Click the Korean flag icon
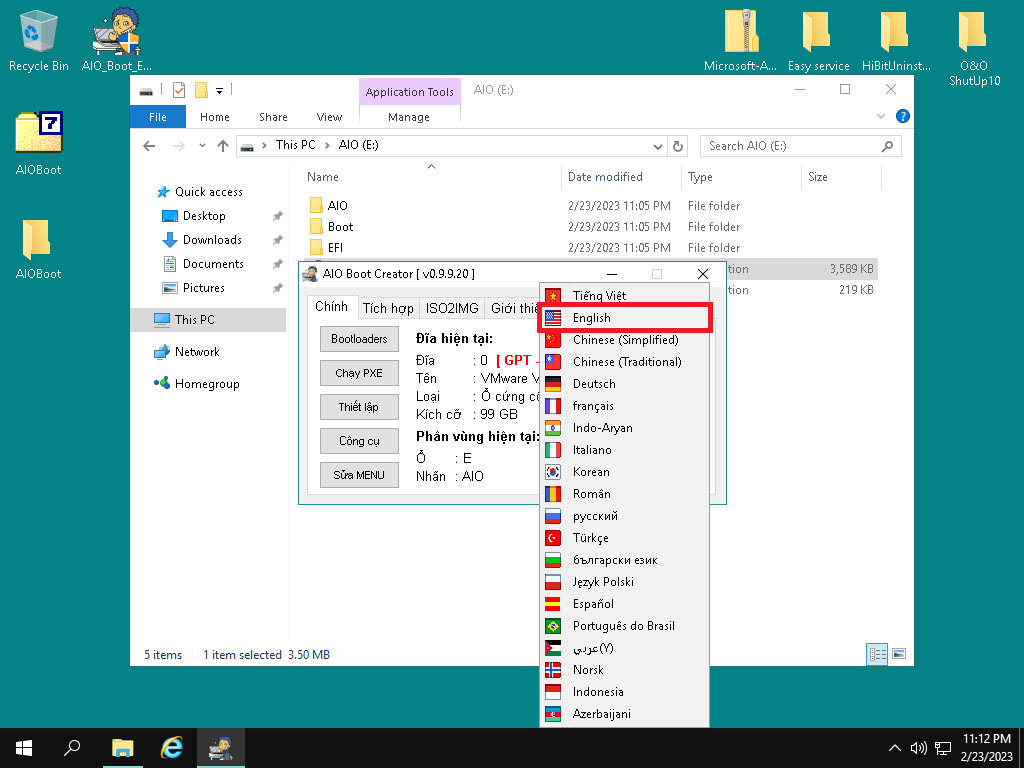 coord(553,472)
